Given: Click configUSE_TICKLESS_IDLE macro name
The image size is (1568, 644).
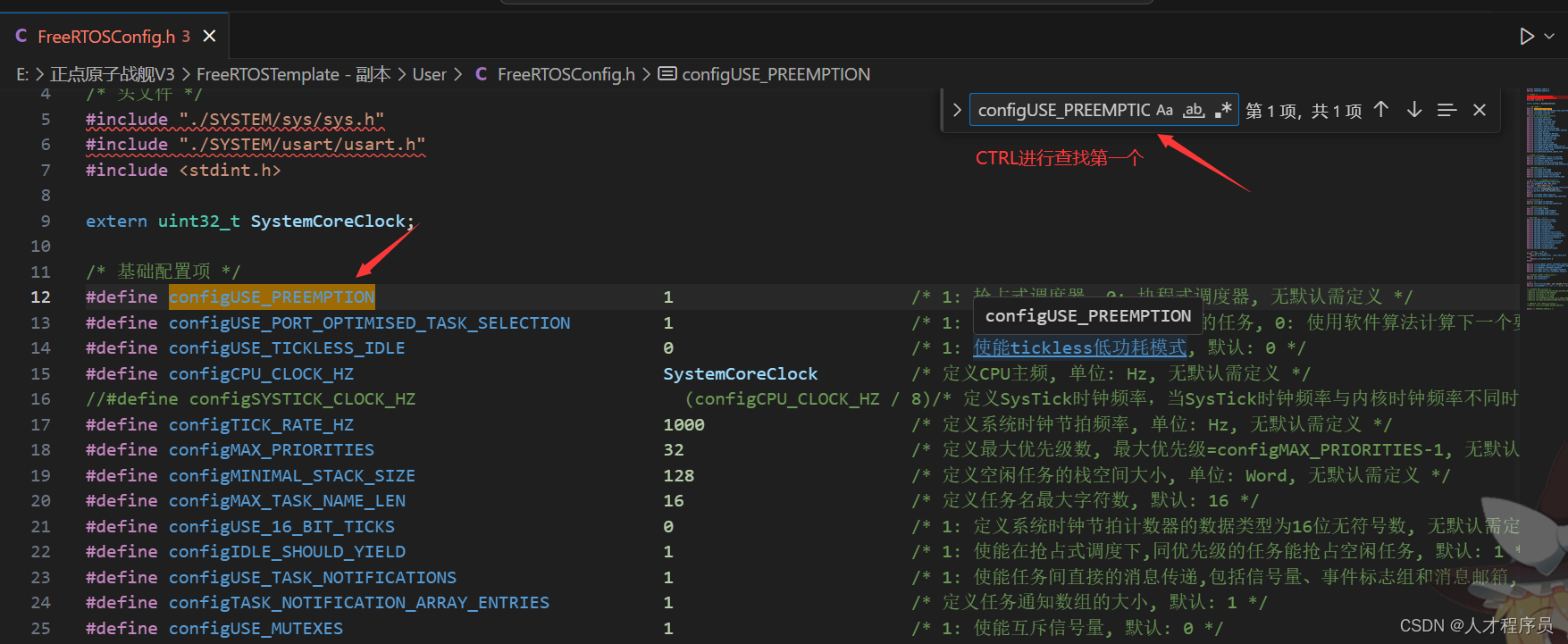Looking at the screenshot, I should coord(287,347).
